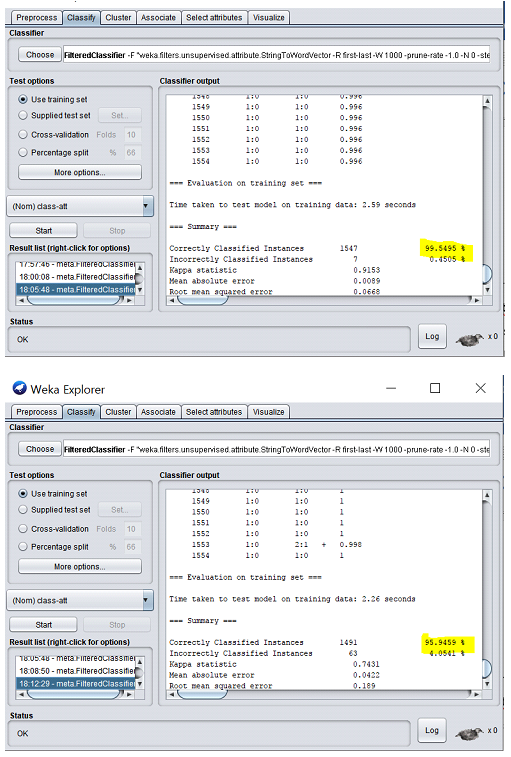Switch to Preprocess tab in the Weka Explorer window

37,412
